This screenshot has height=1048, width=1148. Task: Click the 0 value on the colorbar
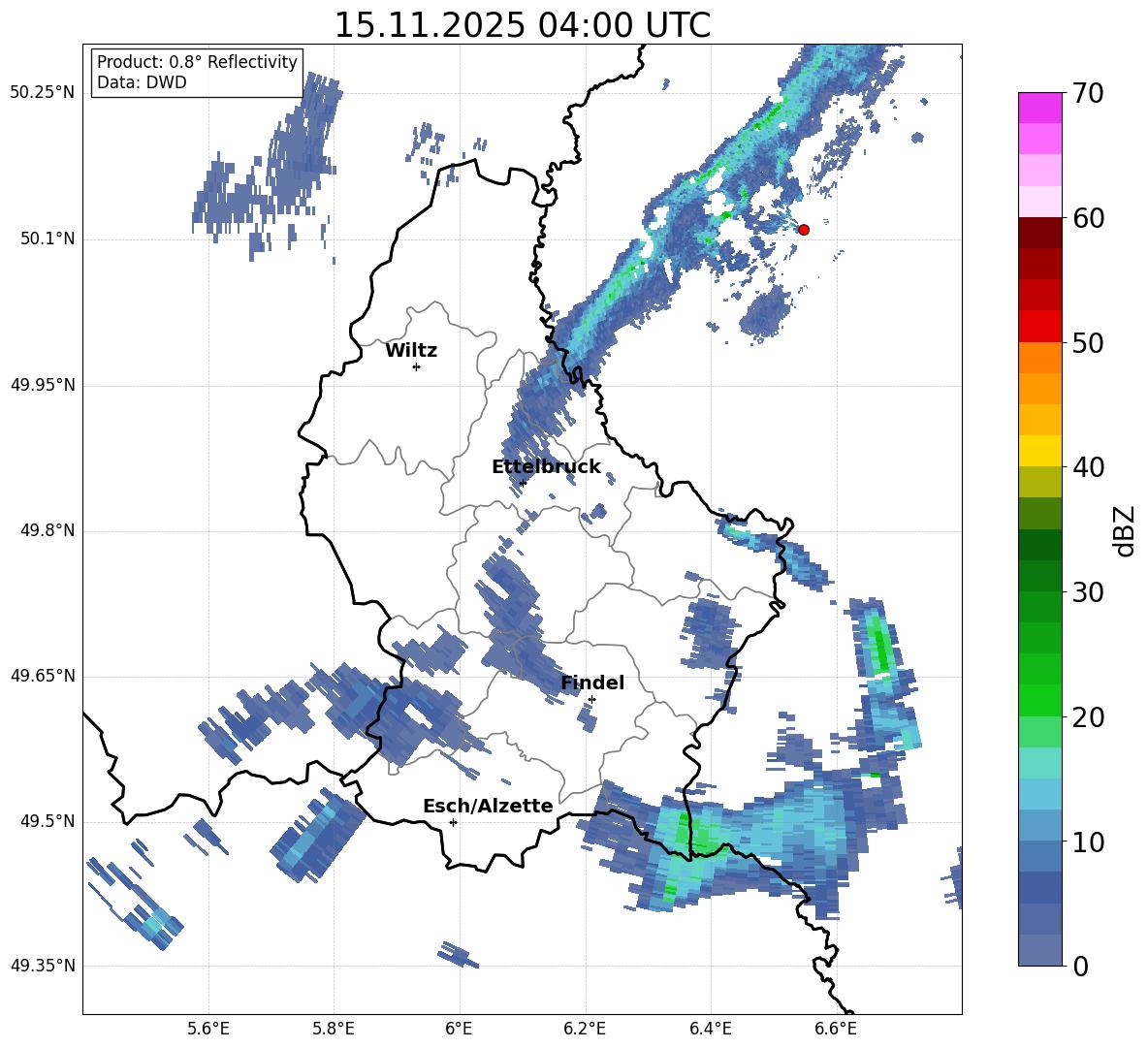tap(1081, 966)
